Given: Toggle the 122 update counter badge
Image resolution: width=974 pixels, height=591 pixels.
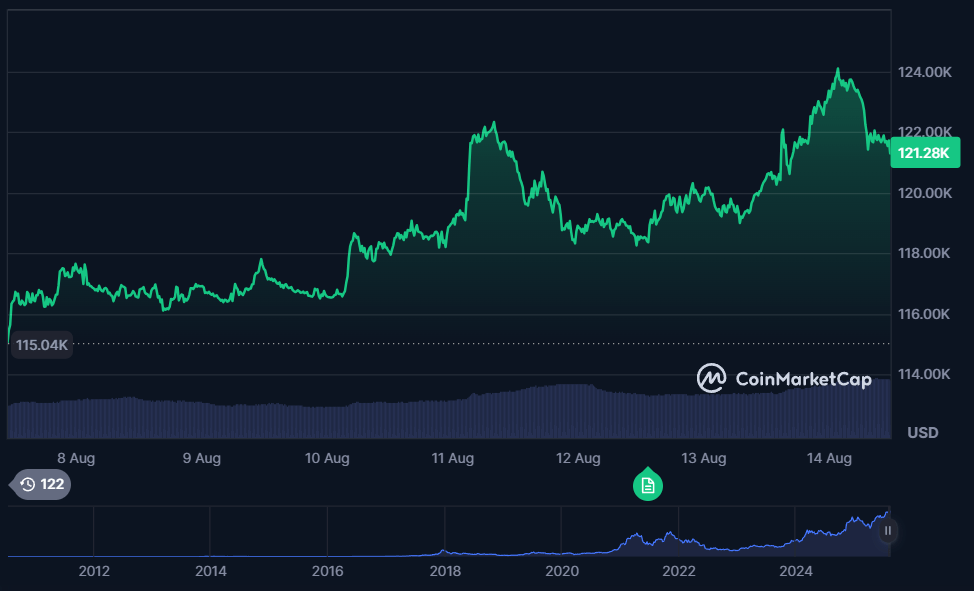Looking at the screenshot, I should click(40, 484).
